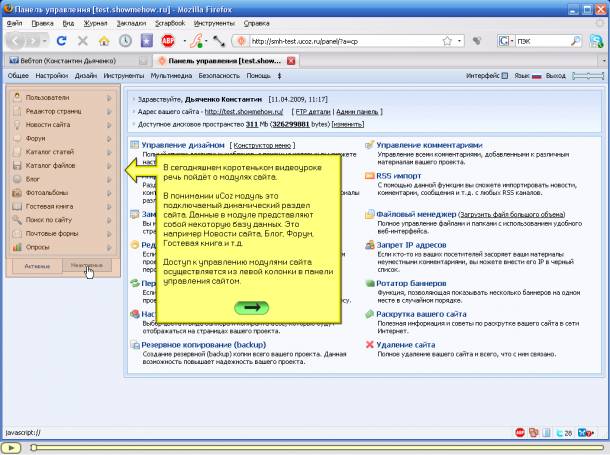Click the search magnifier icon in search box
Viewport: 610px width, 455px height.
(575, 41)
